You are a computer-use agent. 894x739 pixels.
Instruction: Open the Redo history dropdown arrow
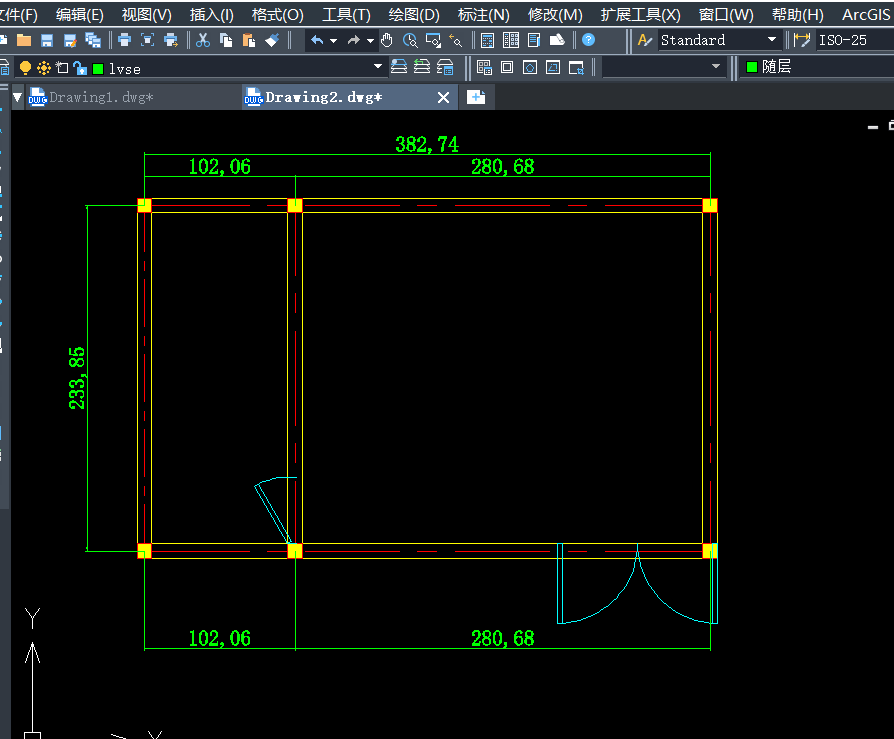click(371, 40)
